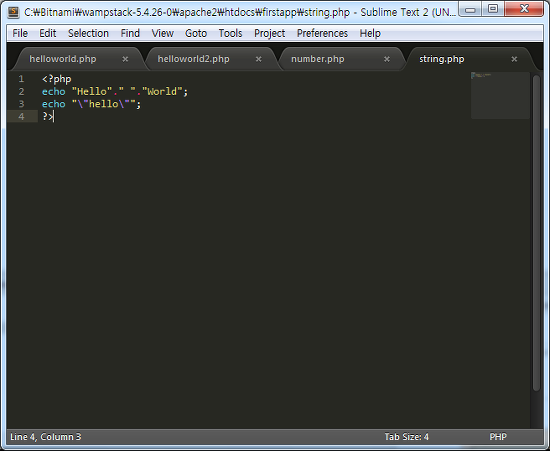Open the Selection menu

point(88,33)
